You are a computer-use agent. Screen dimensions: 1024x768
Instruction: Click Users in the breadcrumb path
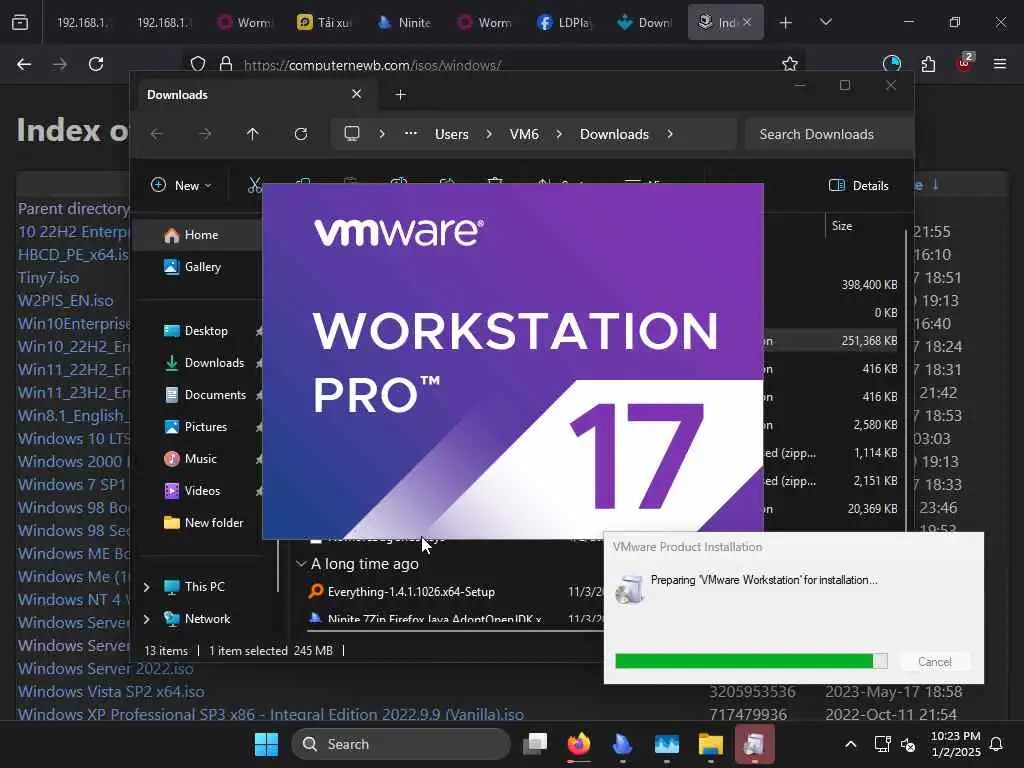(451, 134)
